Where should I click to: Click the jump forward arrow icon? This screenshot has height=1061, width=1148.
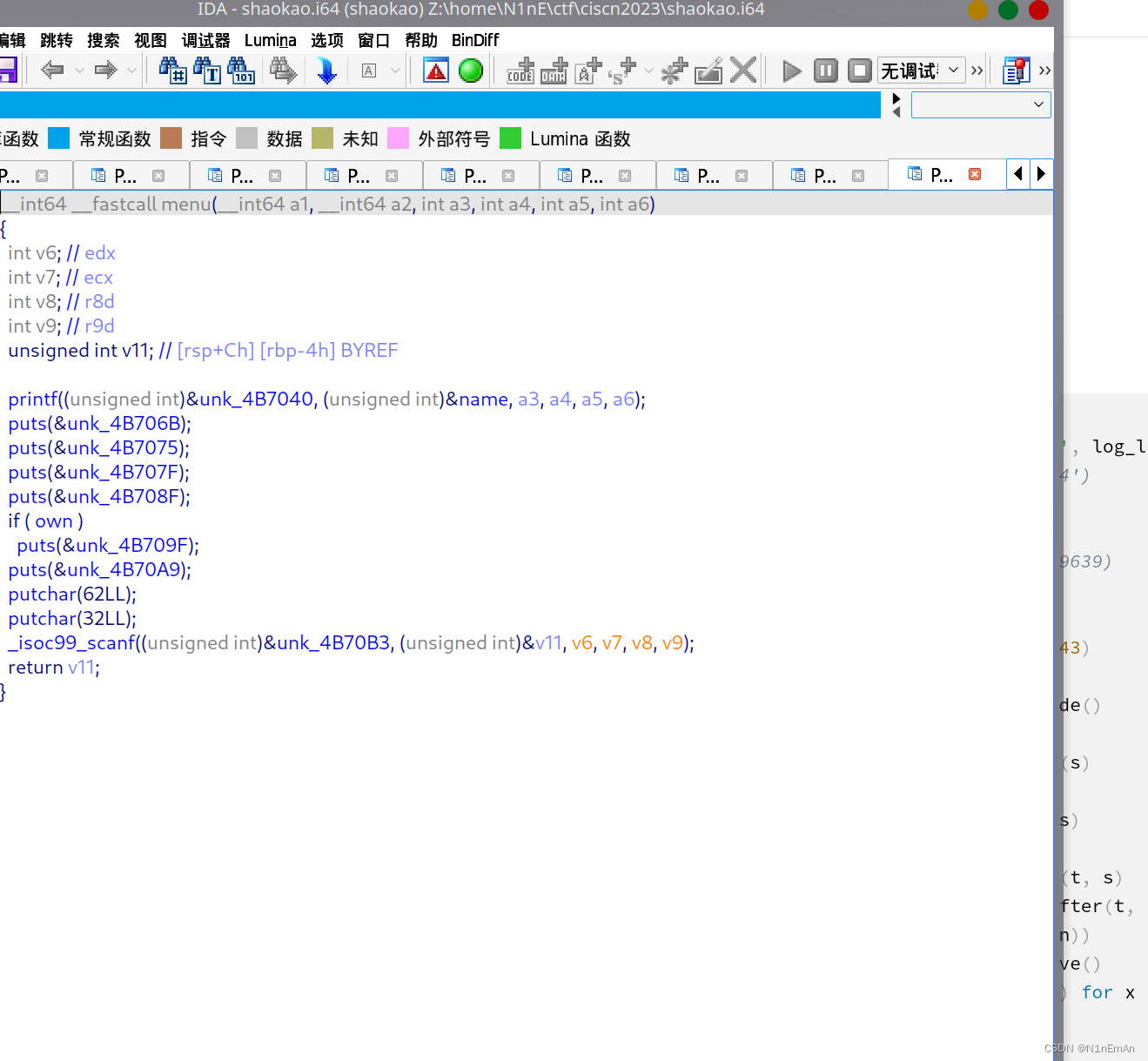pos(106,70)
